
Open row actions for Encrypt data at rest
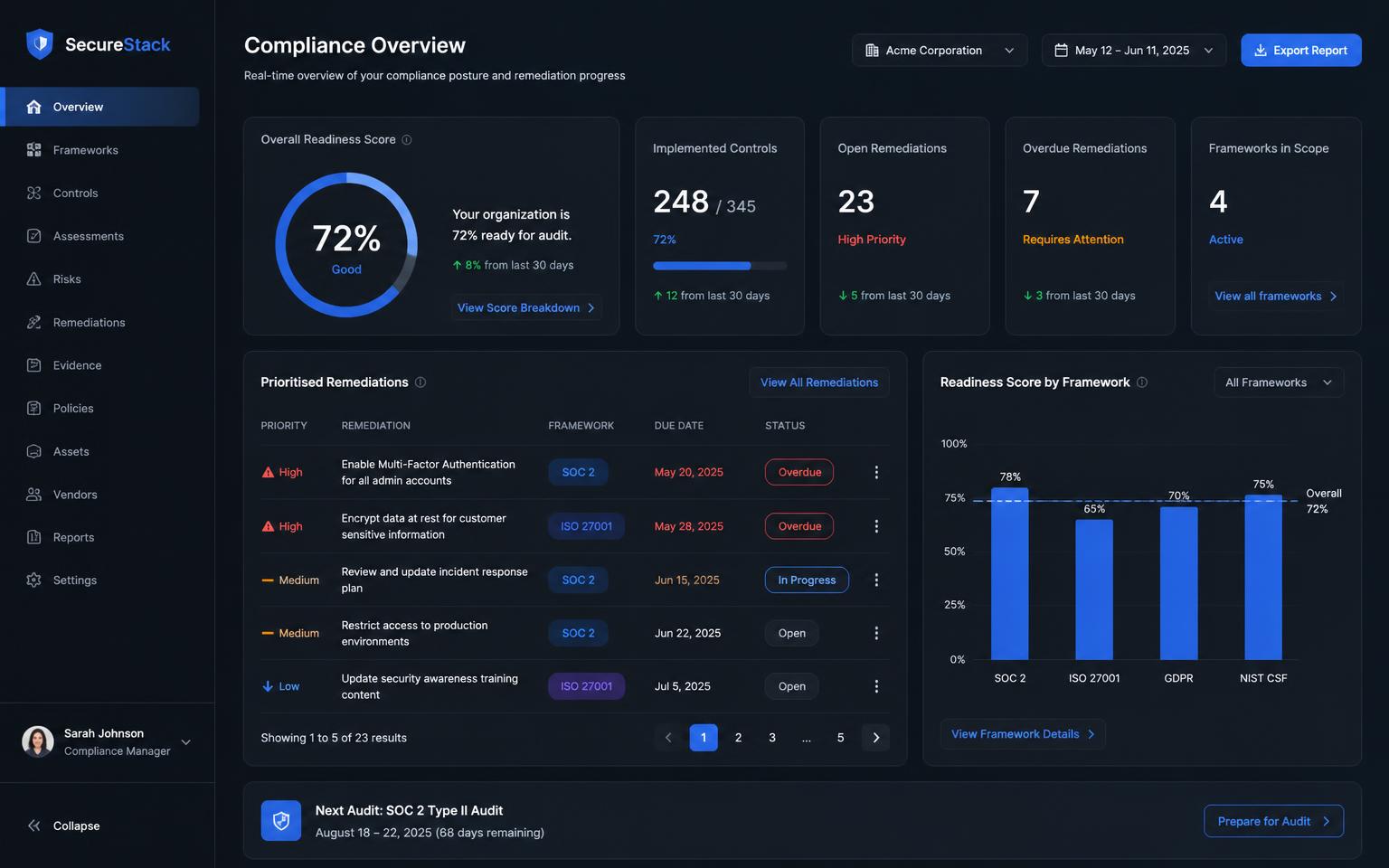876,526
